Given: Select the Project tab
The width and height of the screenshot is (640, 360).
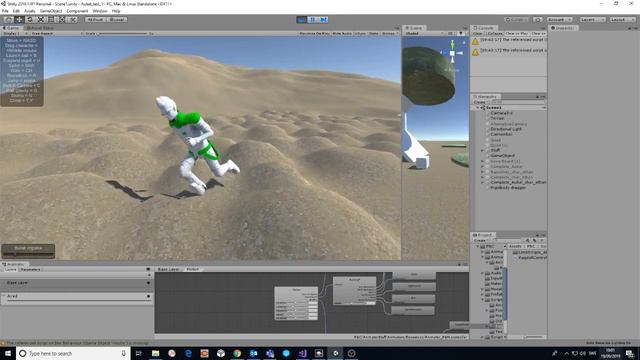Looking at the screenshot, I should click(x=483, y=235).
